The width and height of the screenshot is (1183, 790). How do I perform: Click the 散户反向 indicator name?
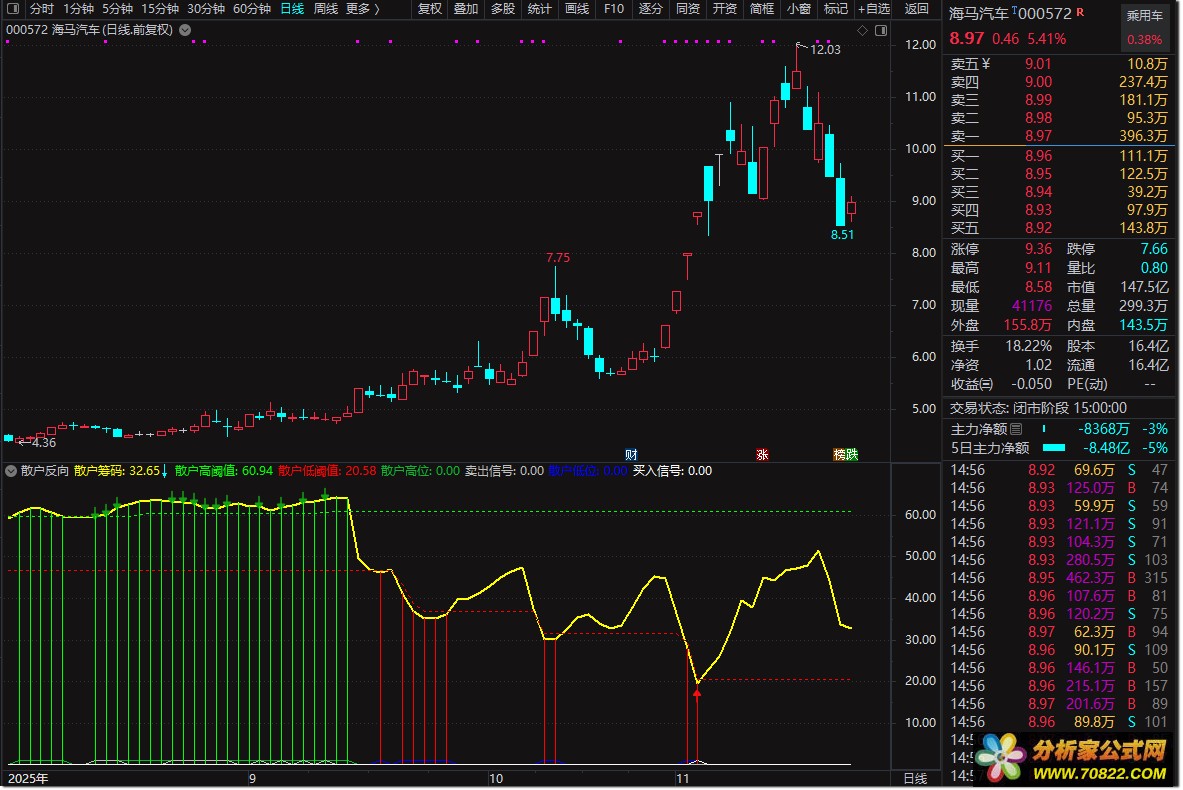[45, 471]
